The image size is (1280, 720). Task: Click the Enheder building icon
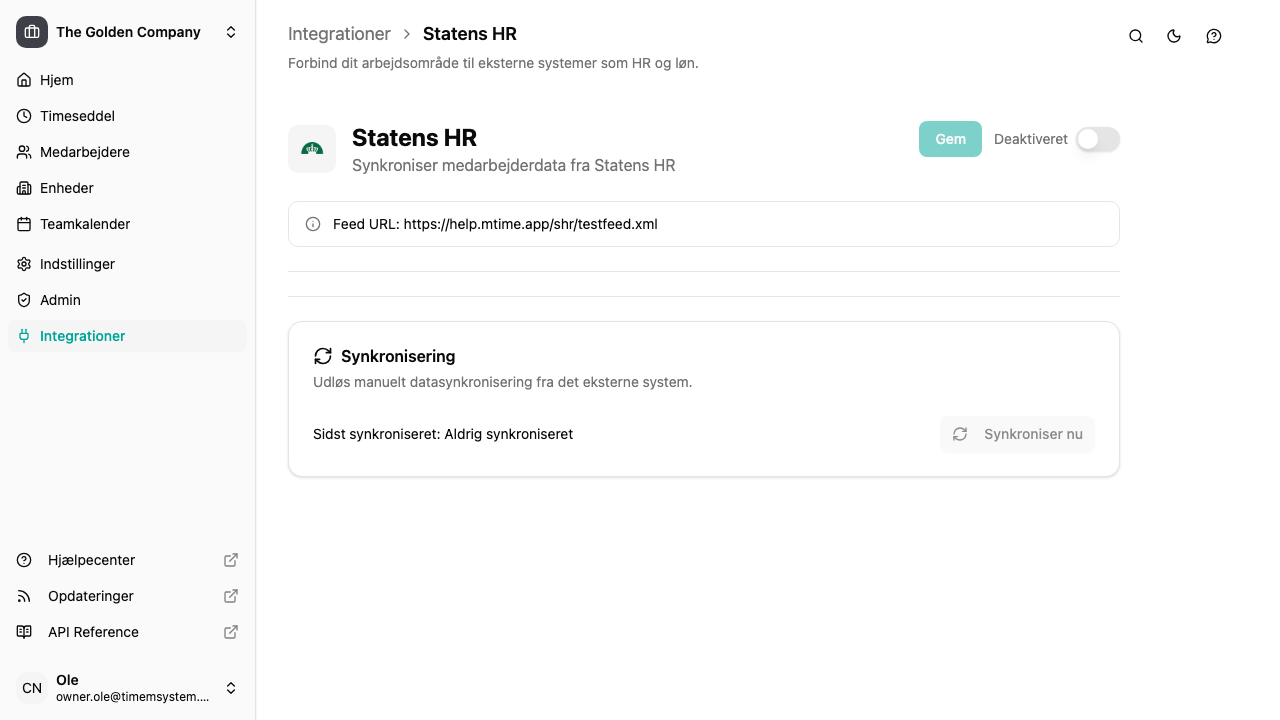24,188
